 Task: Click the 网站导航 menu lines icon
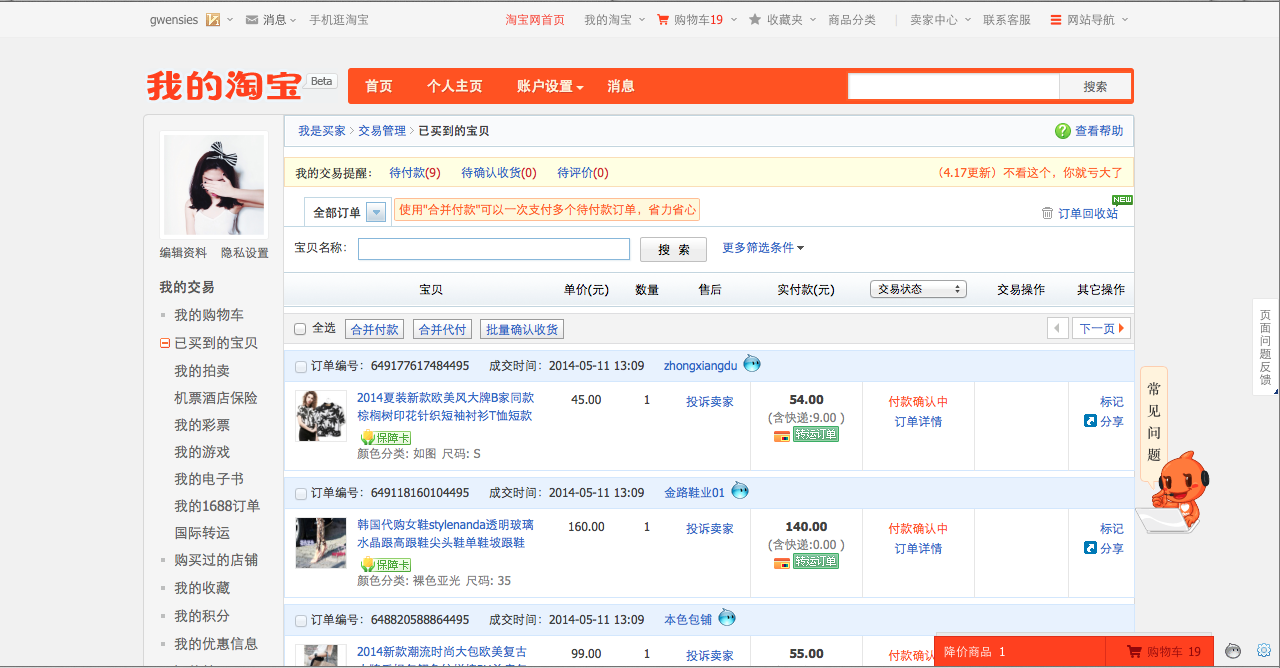click(x=1056, y=20)
